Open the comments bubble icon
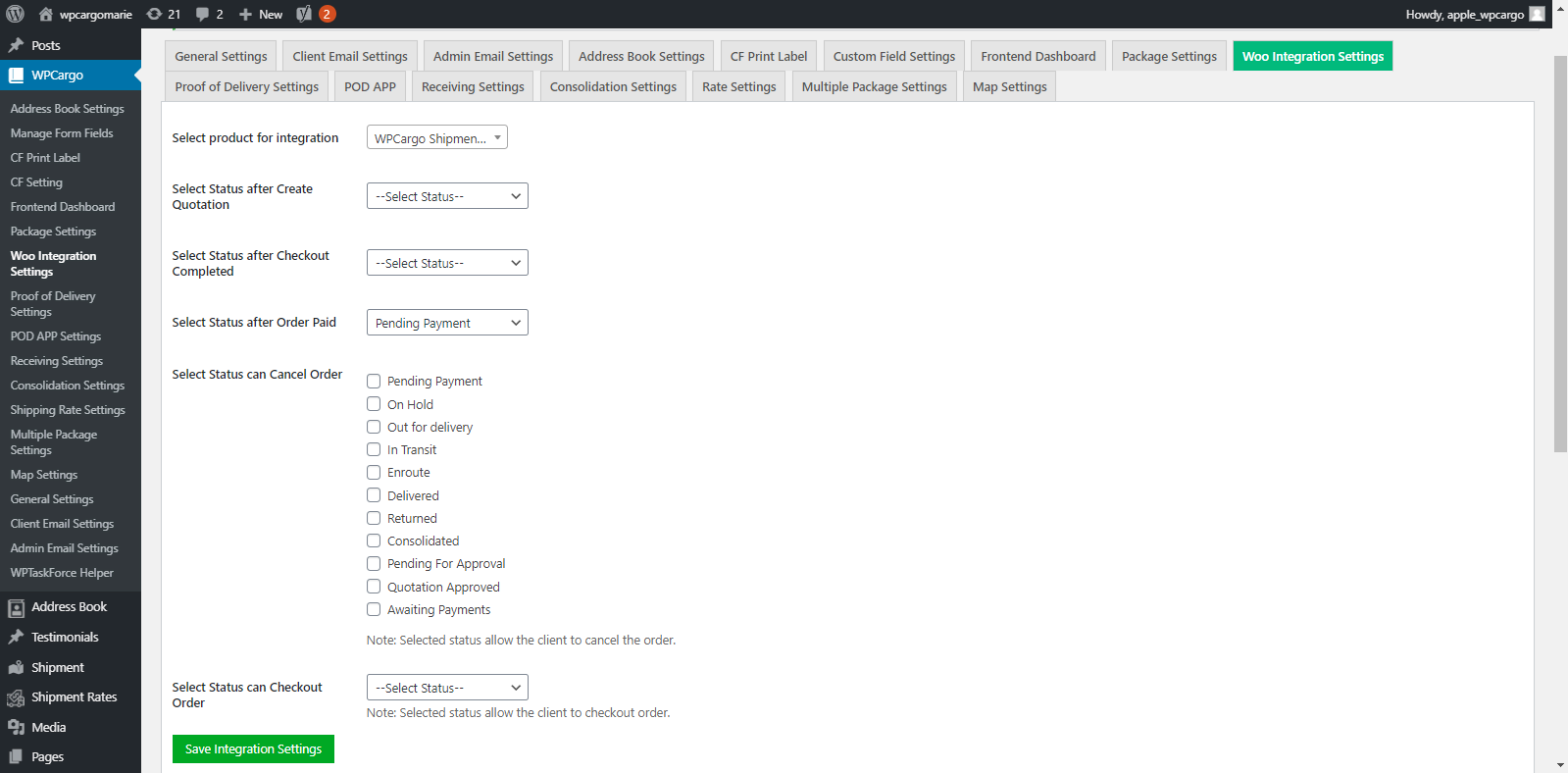 [x=202, y=14]
